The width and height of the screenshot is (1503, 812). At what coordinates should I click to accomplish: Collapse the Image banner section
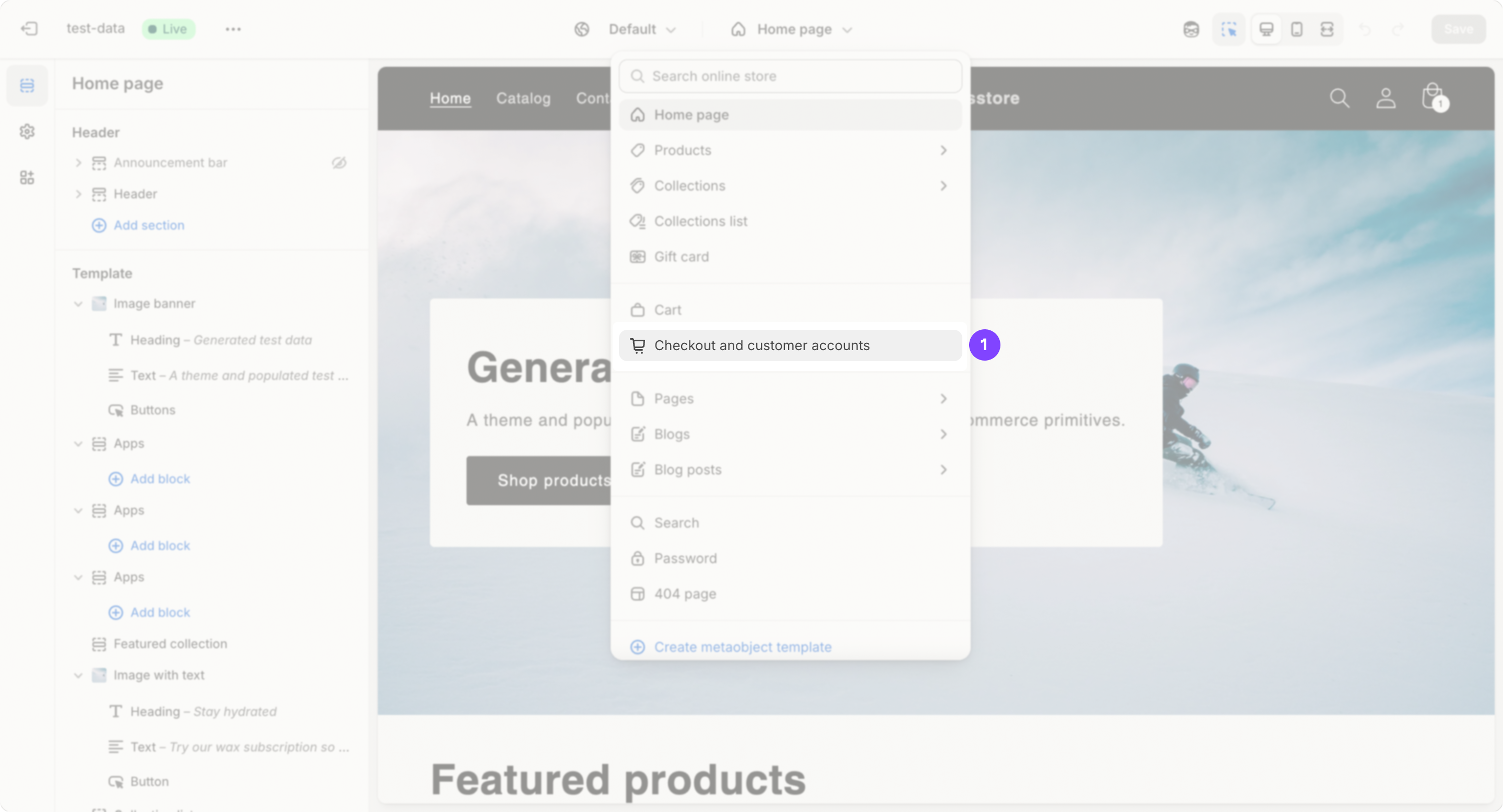(x=78, y=304)
